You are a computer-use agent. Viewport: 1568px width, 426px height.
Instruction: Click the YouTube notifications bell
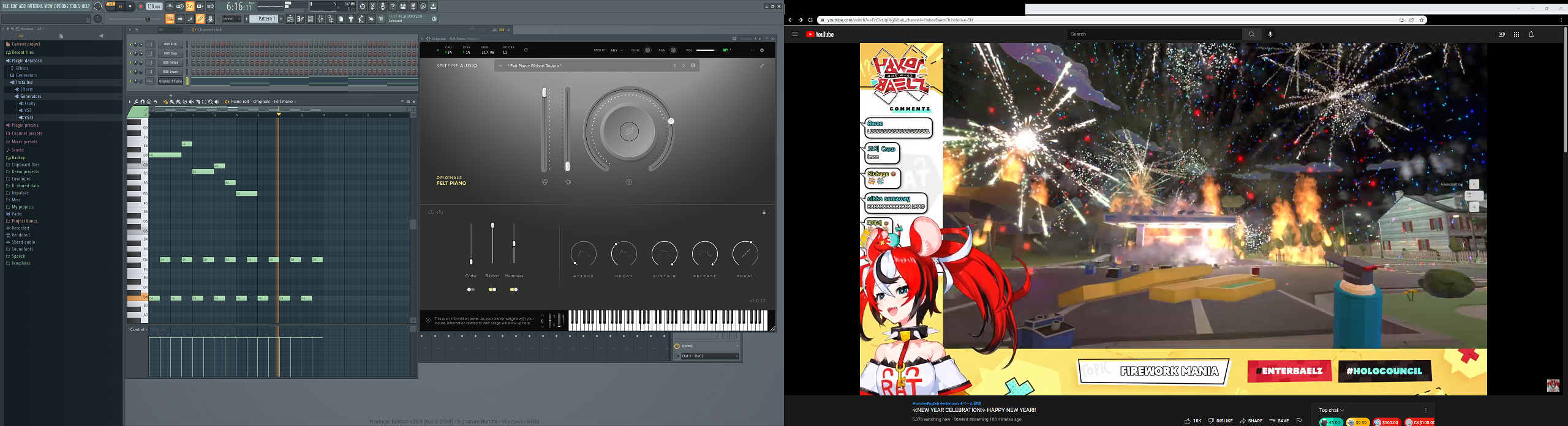(1531, 34)
